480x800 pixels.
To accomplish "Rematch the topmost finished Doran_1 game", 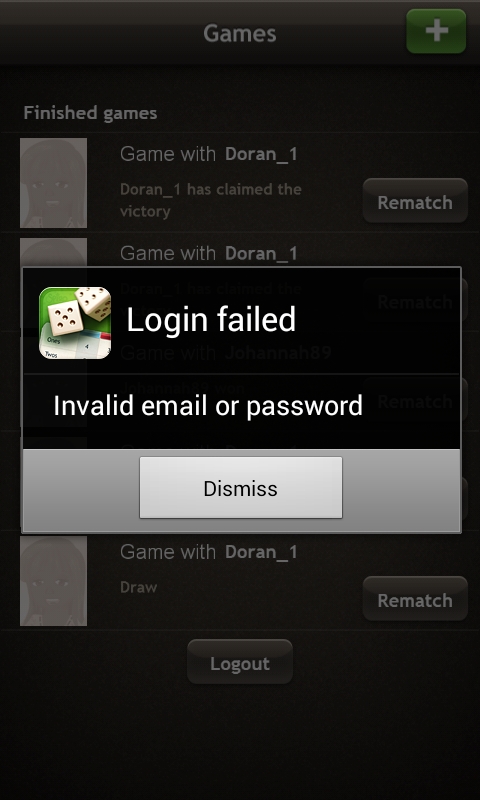I will pos(415,201).
